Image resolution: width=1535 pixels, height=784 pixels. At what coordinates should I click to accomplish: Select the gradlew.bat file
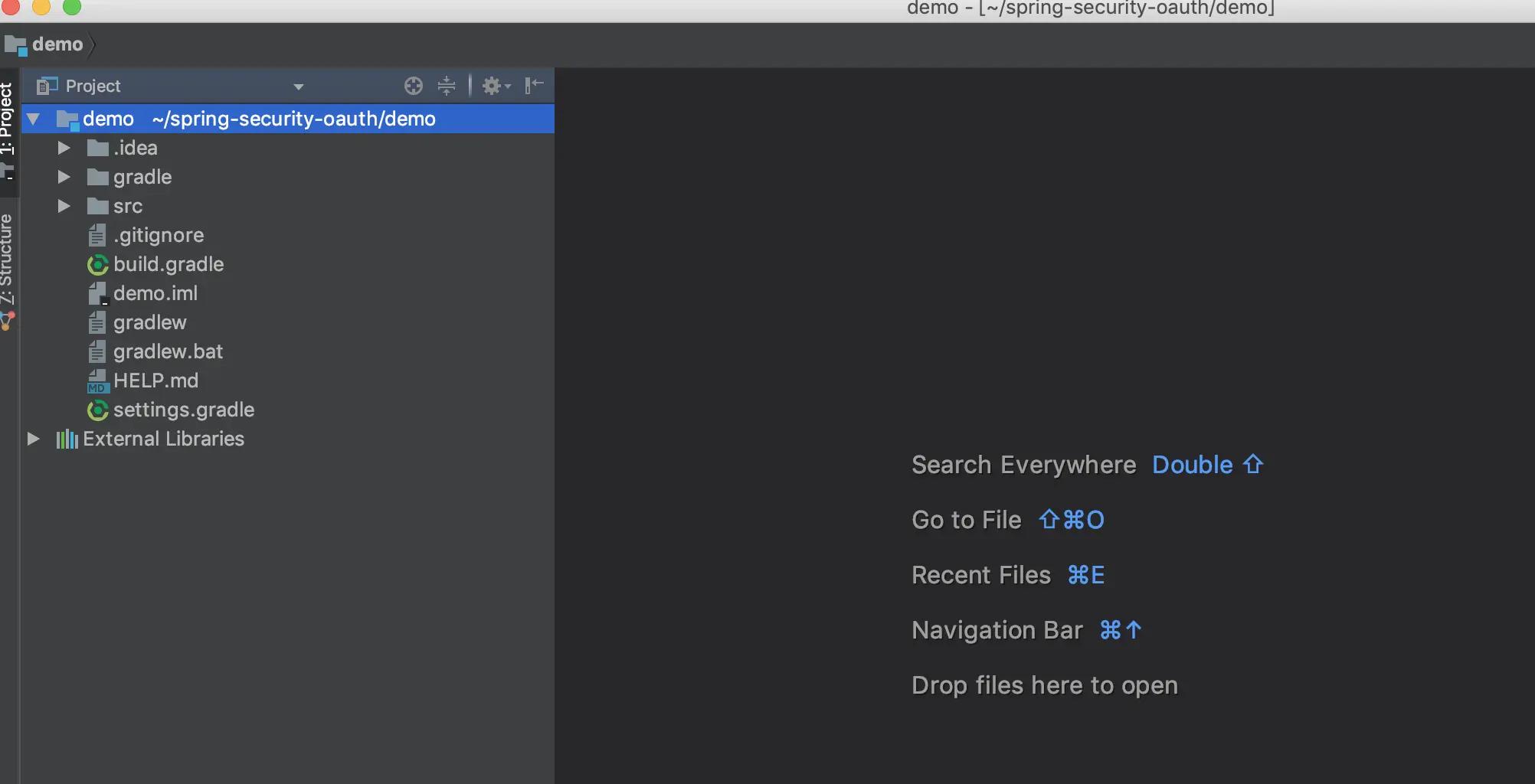[x=168, y=351]
